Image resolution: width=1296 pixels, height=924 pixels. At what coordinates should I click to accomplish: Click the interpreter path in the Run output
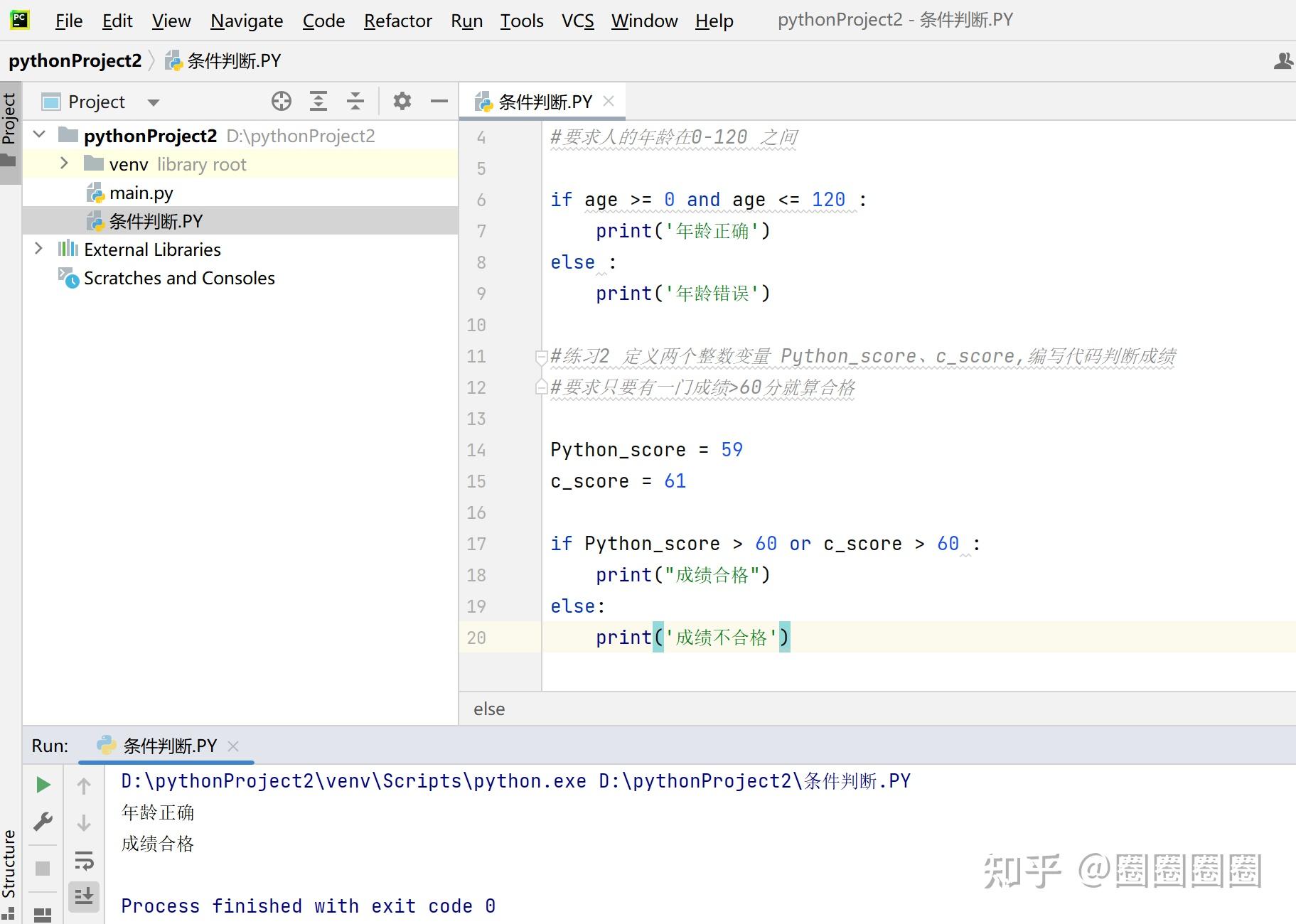(353, 781)
